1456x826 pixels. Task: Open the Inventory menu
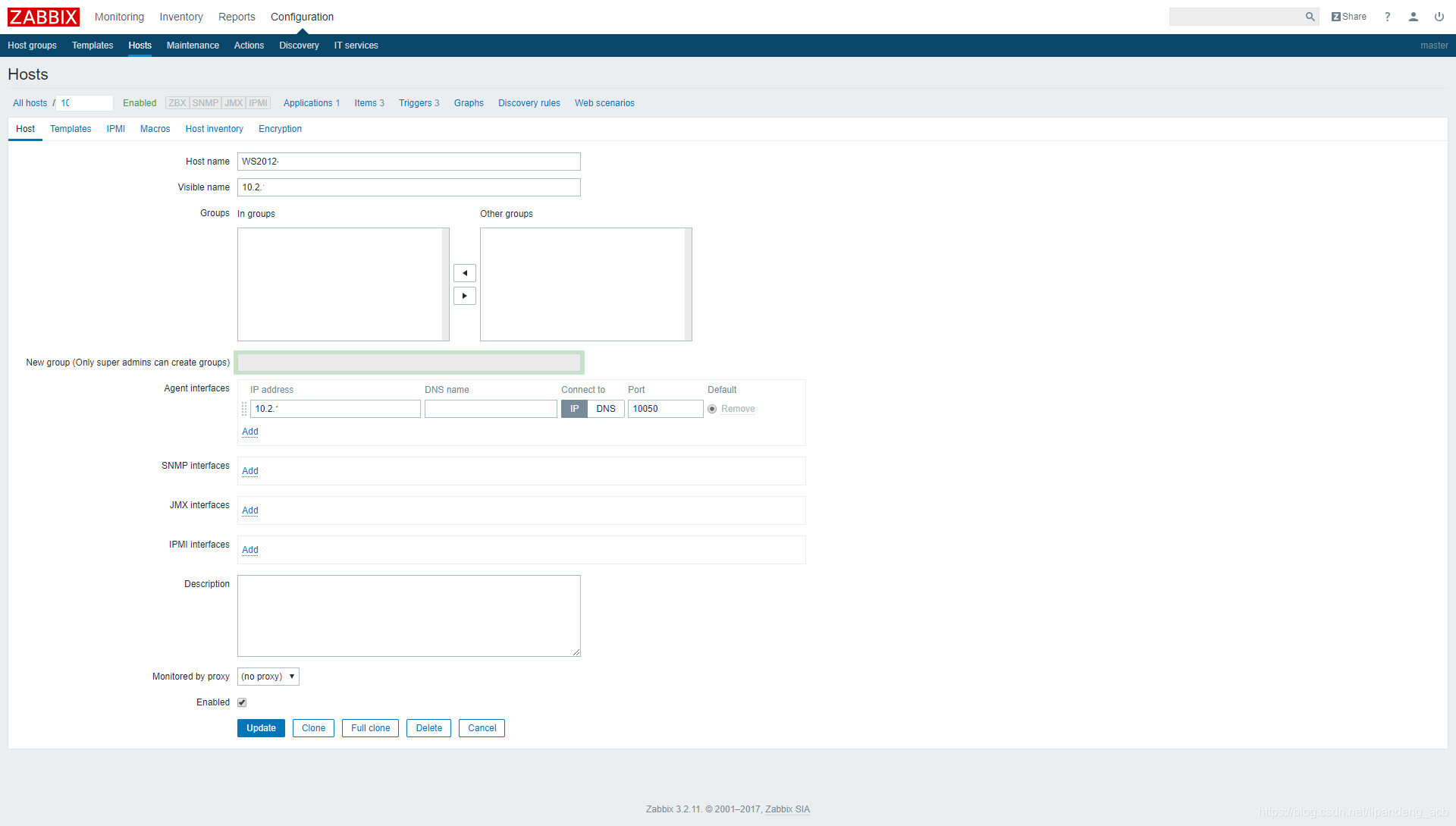pos(181,17)
